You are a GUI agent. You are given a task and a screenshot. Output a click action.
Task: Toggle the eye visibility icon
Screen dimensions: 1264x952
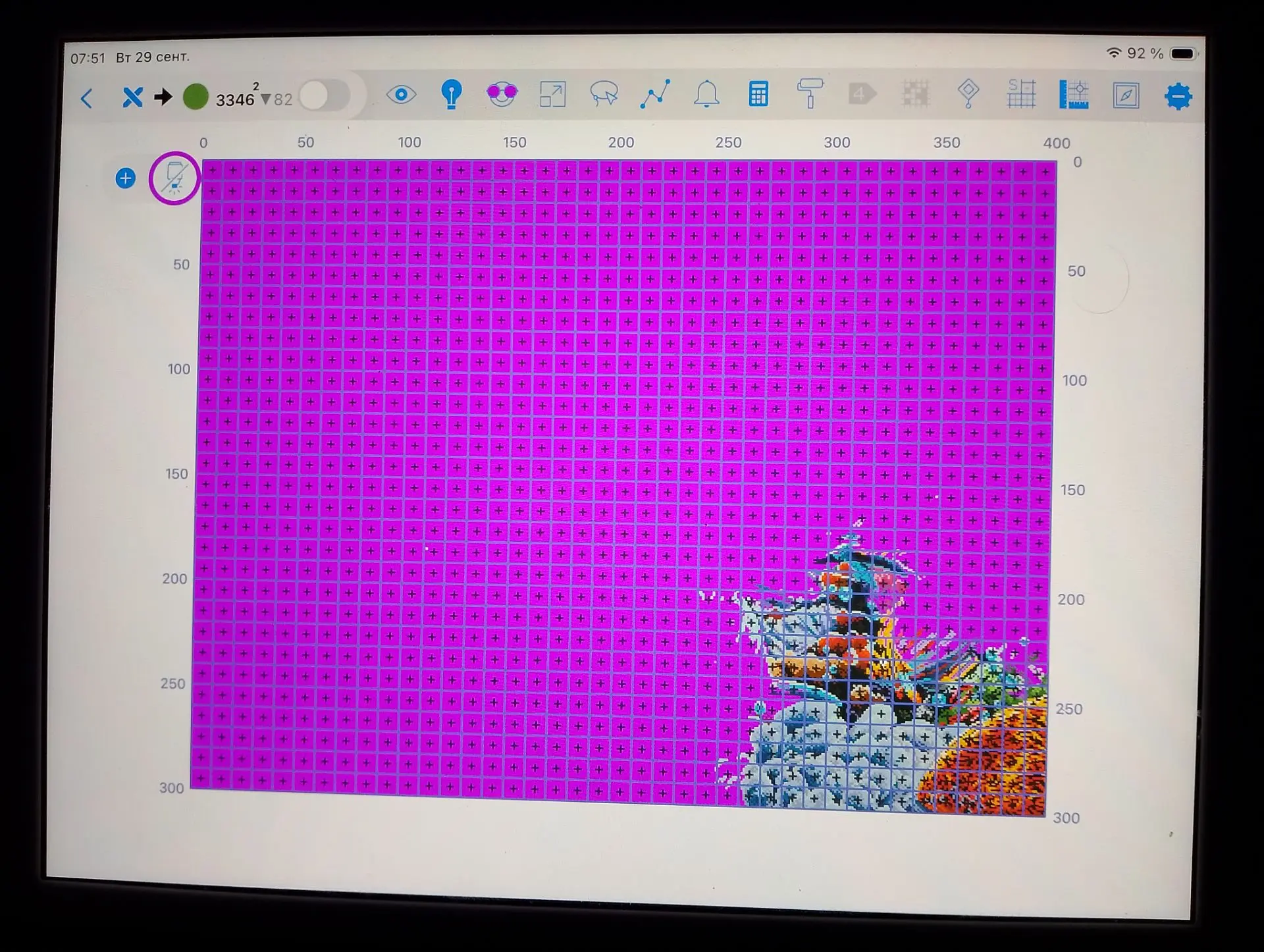(401, 95)
